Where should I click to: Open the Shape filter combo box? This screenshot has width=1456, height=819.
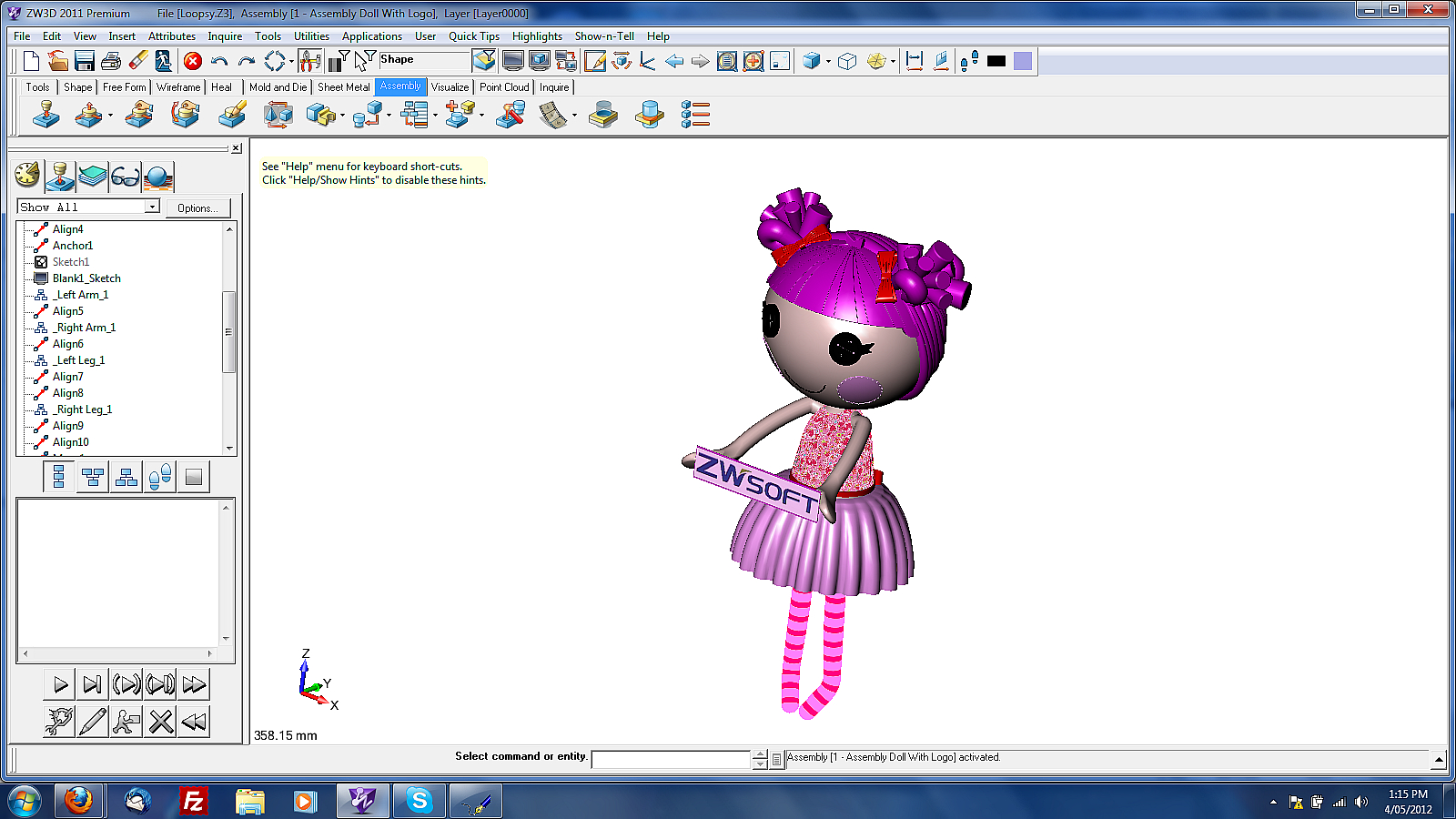[x=424, y=60]
